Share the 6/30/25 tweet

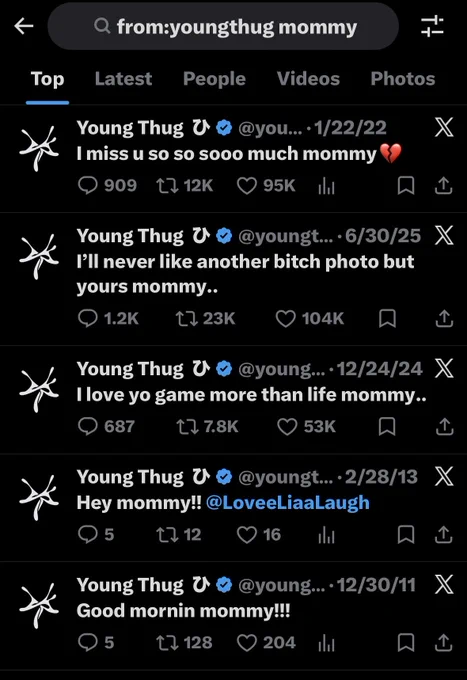click(x=444, y=319)
